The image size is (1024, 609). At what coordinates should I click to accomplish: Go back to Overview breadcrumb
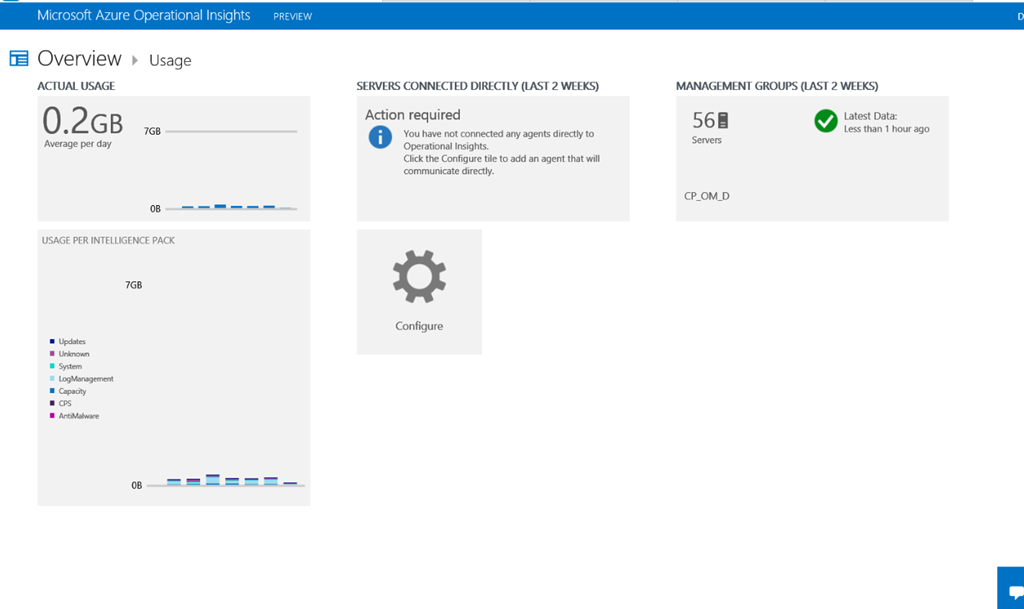click(x=79, y=59)
